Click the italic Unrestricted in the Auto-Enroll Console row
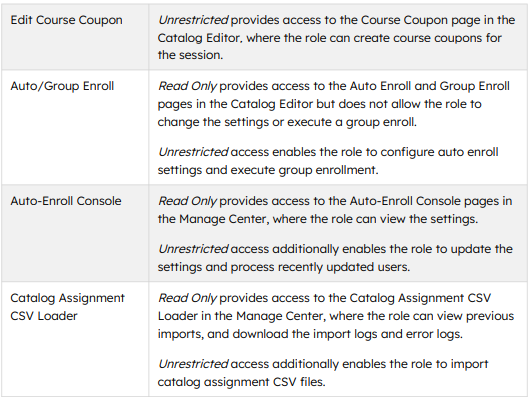 [x=193, y=249]
